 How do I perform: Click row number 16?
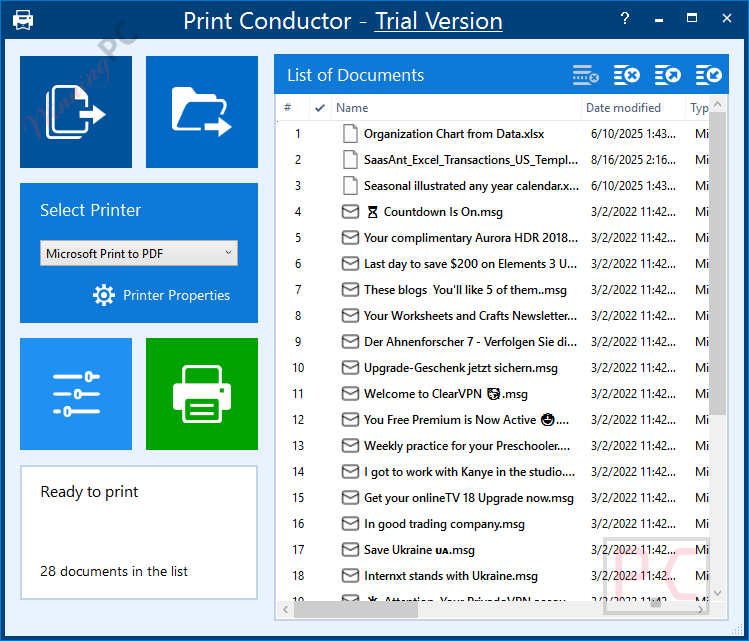pyautogui.click(x=298, y=524)
